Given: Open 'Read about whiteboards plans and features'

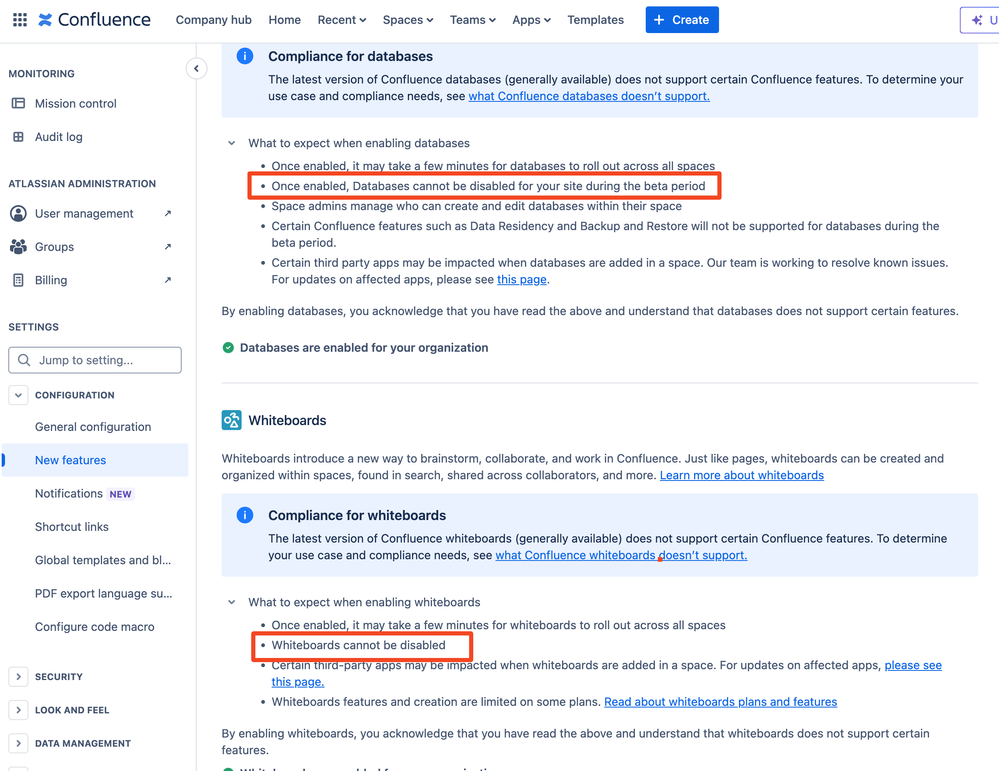Looking at the screenshot, I should pyautogui.click(x=721, y=702).
